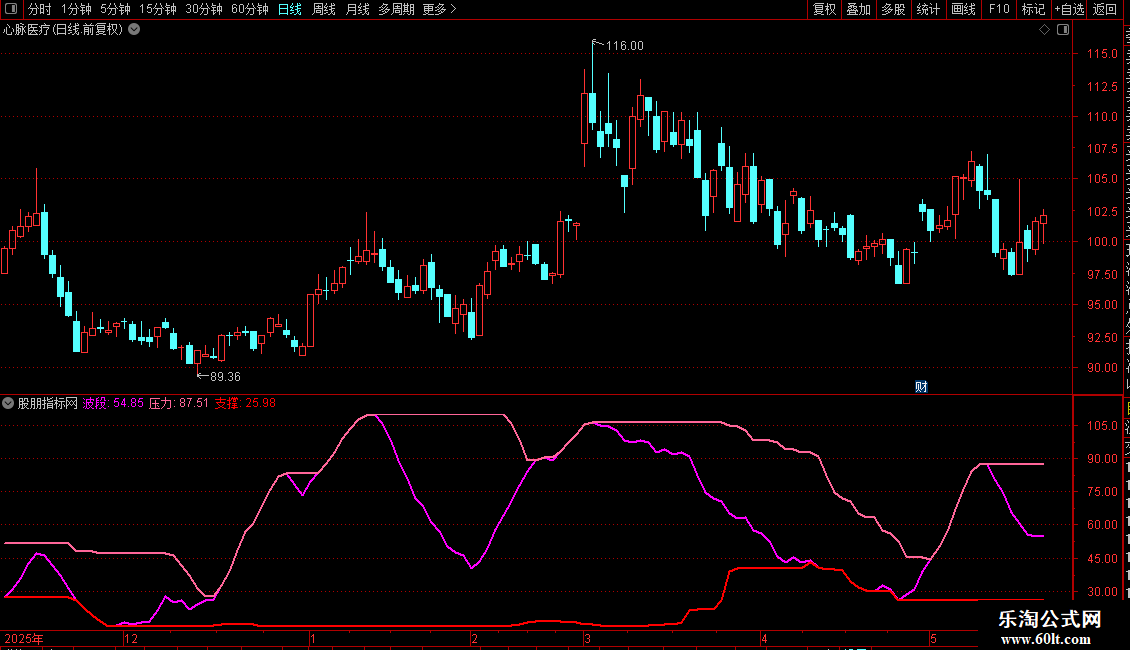The width and height of the screenshot is (1130, 650).
Task: Switch to the 月线 monthly chart
Action: point(357,9)
